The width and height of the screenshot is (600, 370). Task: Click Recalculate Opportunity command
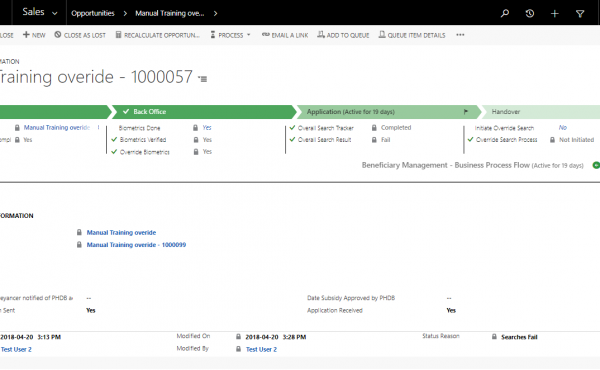point(158,35)
